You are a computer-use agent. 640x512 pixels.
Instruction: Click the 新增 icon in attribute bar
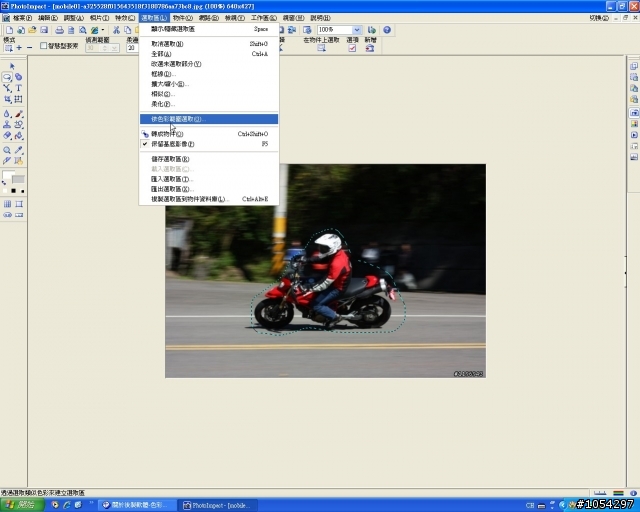(370, 48)
